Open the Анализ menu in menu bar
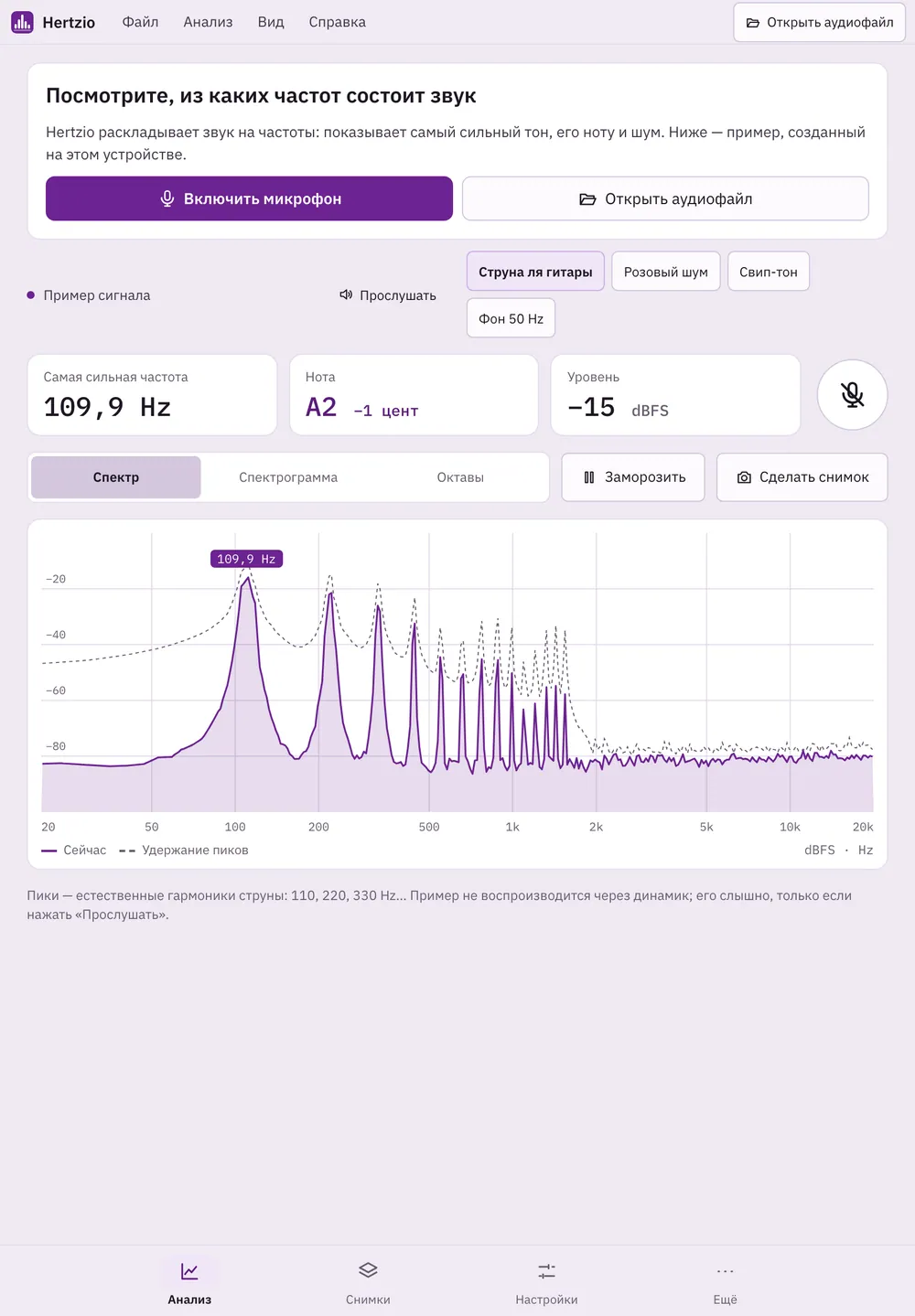915x1316 pixels. 208,22
